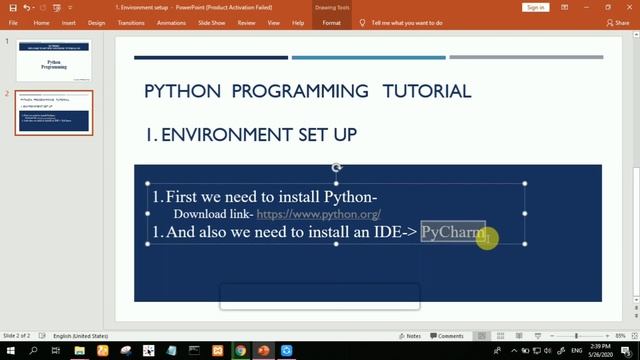Open the Action Center notifications icon
The width and height of the screenshot is (640, 360).
[626, 351]
